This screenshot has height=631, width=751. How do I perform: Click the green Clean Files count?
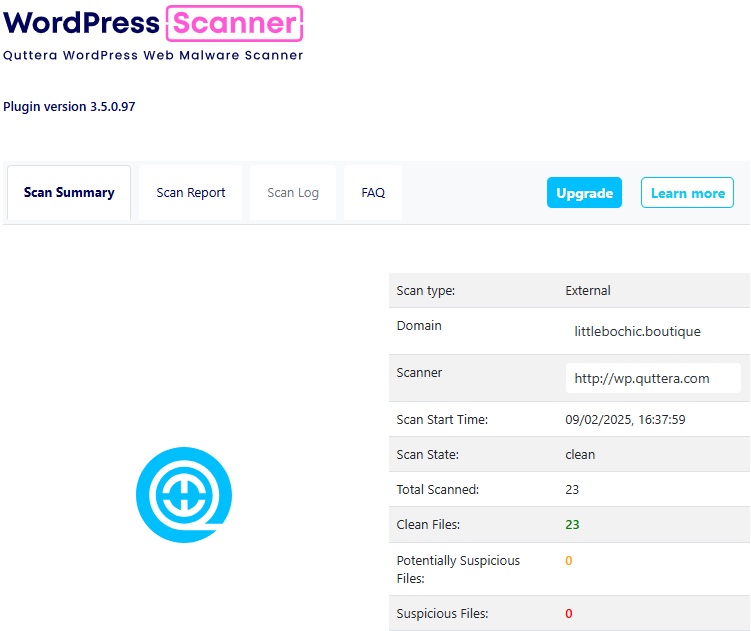572,524
